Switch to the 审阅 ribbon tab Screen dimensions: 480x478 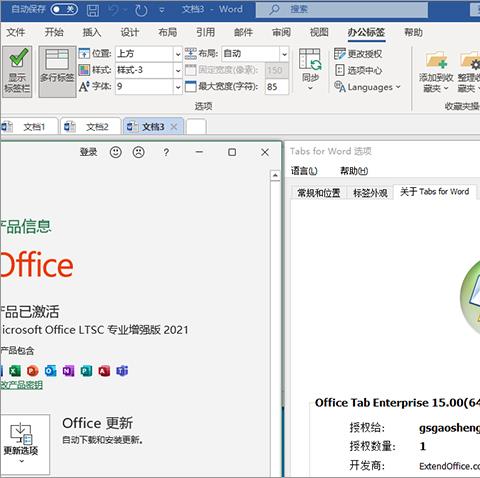pos(281,32)
